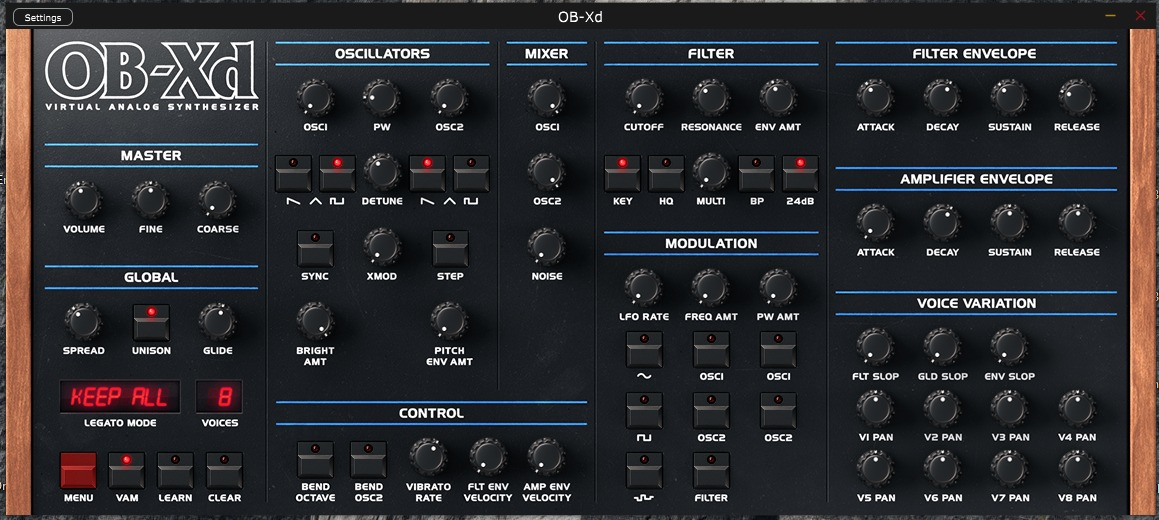Toggle the UNISON switch
The height and width of the screenshot is (520, 1159).
(151, 322)
